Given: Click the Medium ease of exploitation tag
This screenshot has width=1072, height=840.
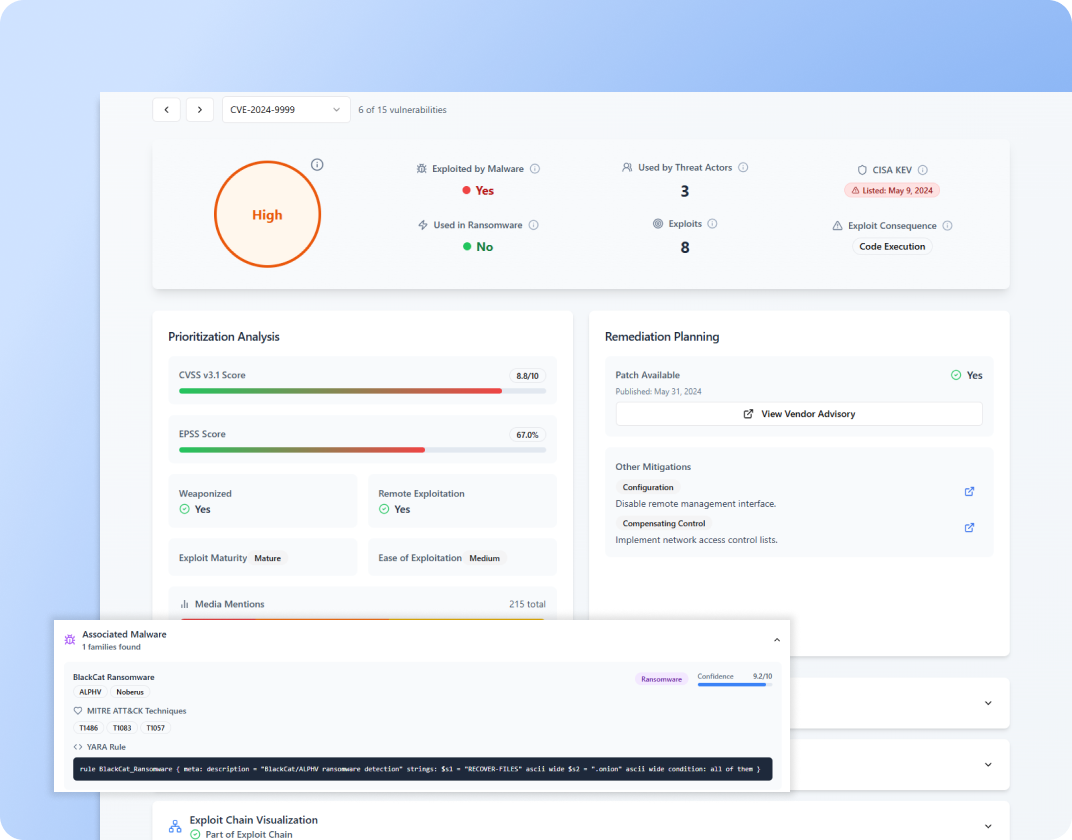Looking at the screenshot, I should point(484,558).
